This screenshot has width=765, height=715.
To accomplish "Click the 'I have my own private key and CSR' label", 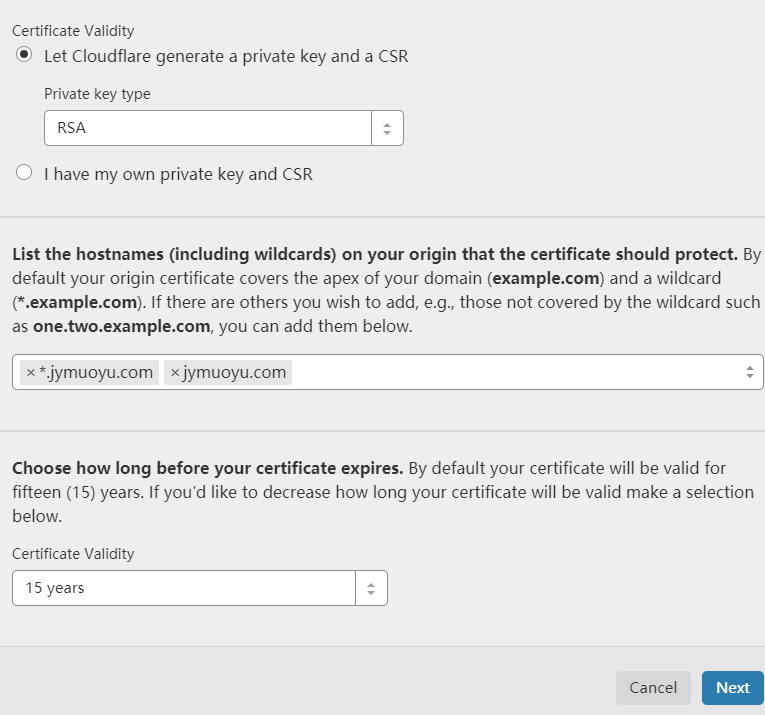I will (x=178, y=174).
